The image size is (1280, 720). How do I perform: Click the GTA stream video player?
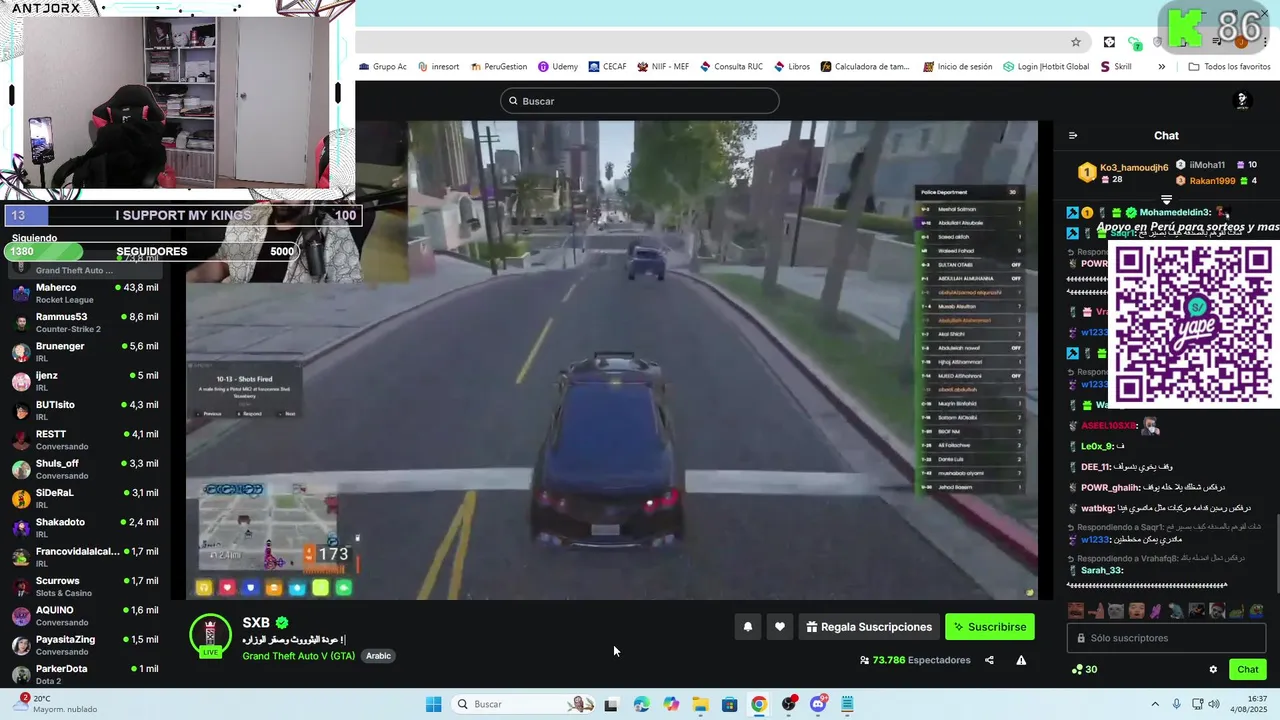pyautogui.click(x=612, y=360)
